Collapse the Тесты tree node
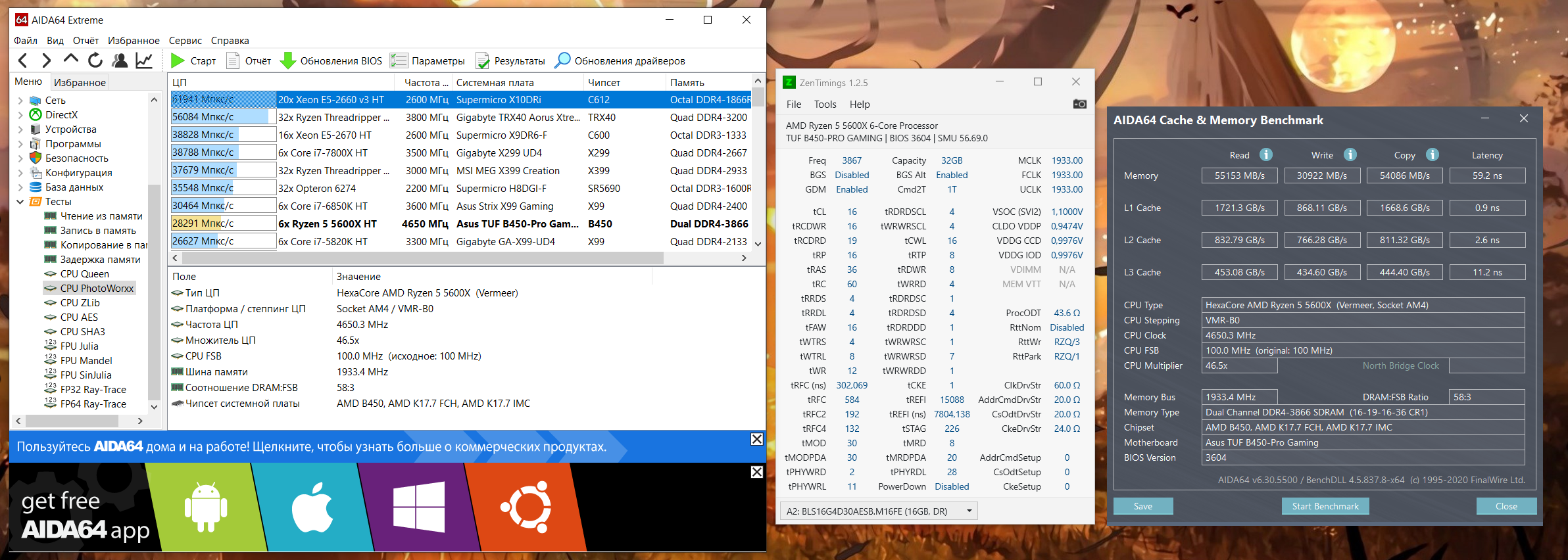 coord(20,202)
